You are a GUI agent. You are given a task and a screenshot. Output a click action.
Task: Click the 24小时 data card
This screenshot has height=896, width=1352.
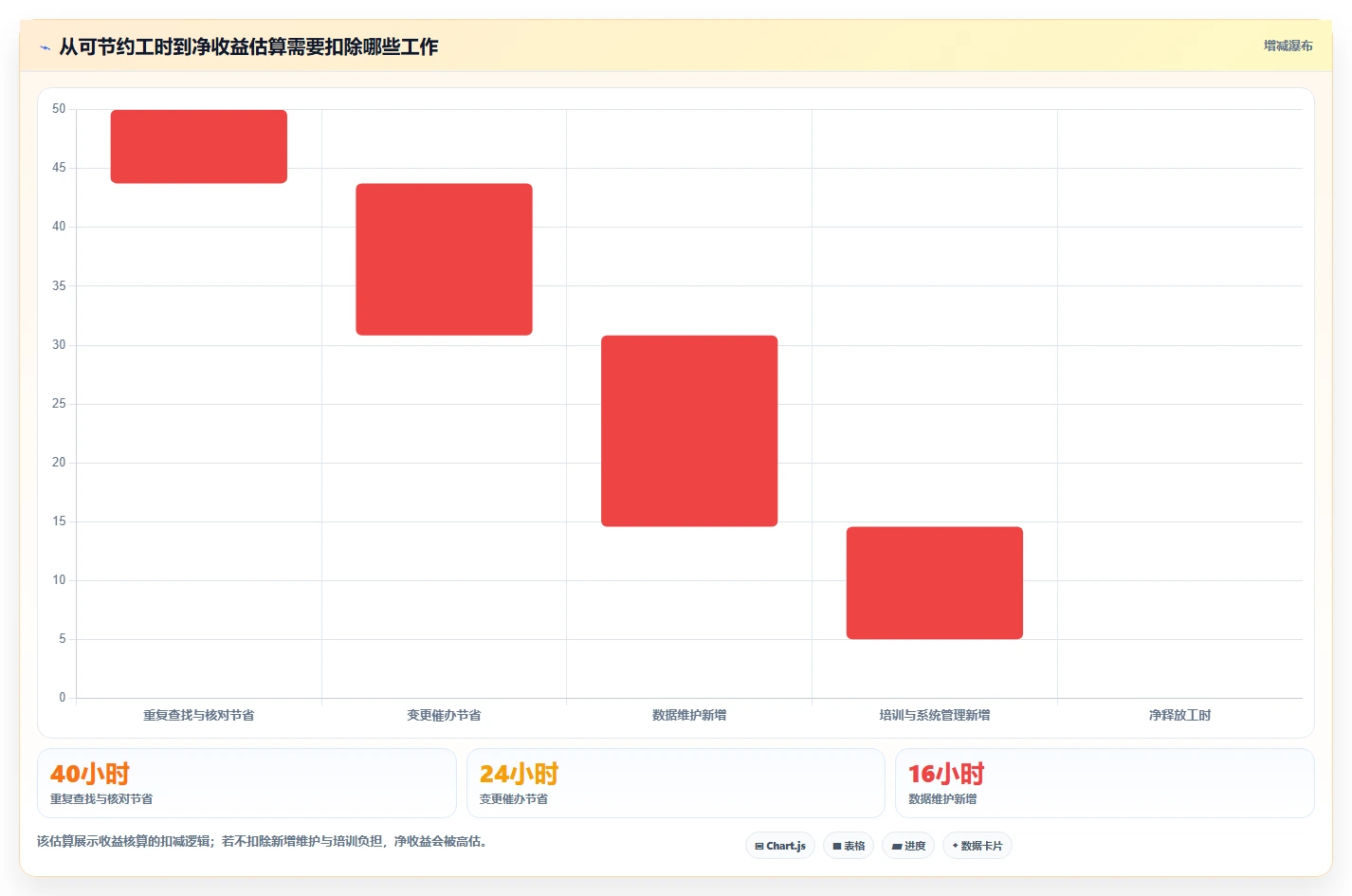coord(675,783)
